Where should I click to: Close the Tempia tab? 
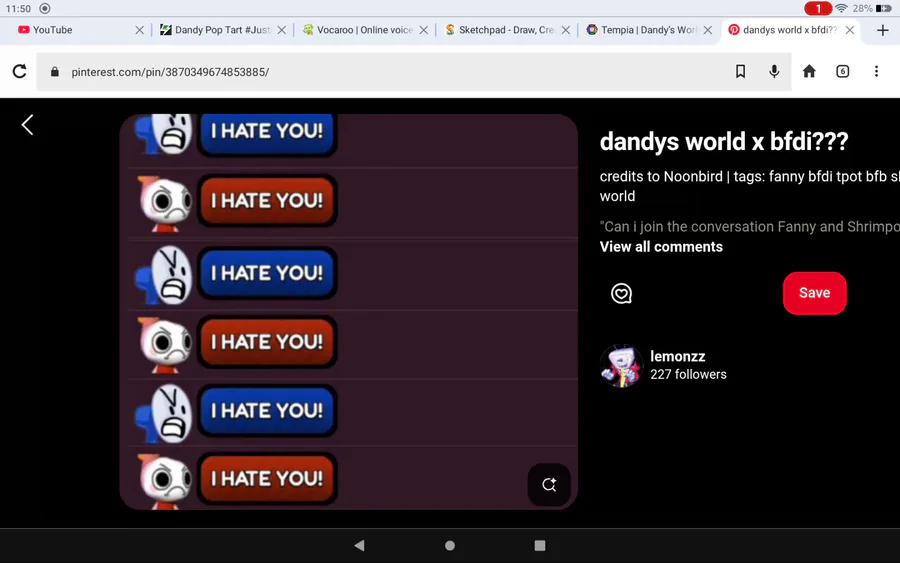708,30
